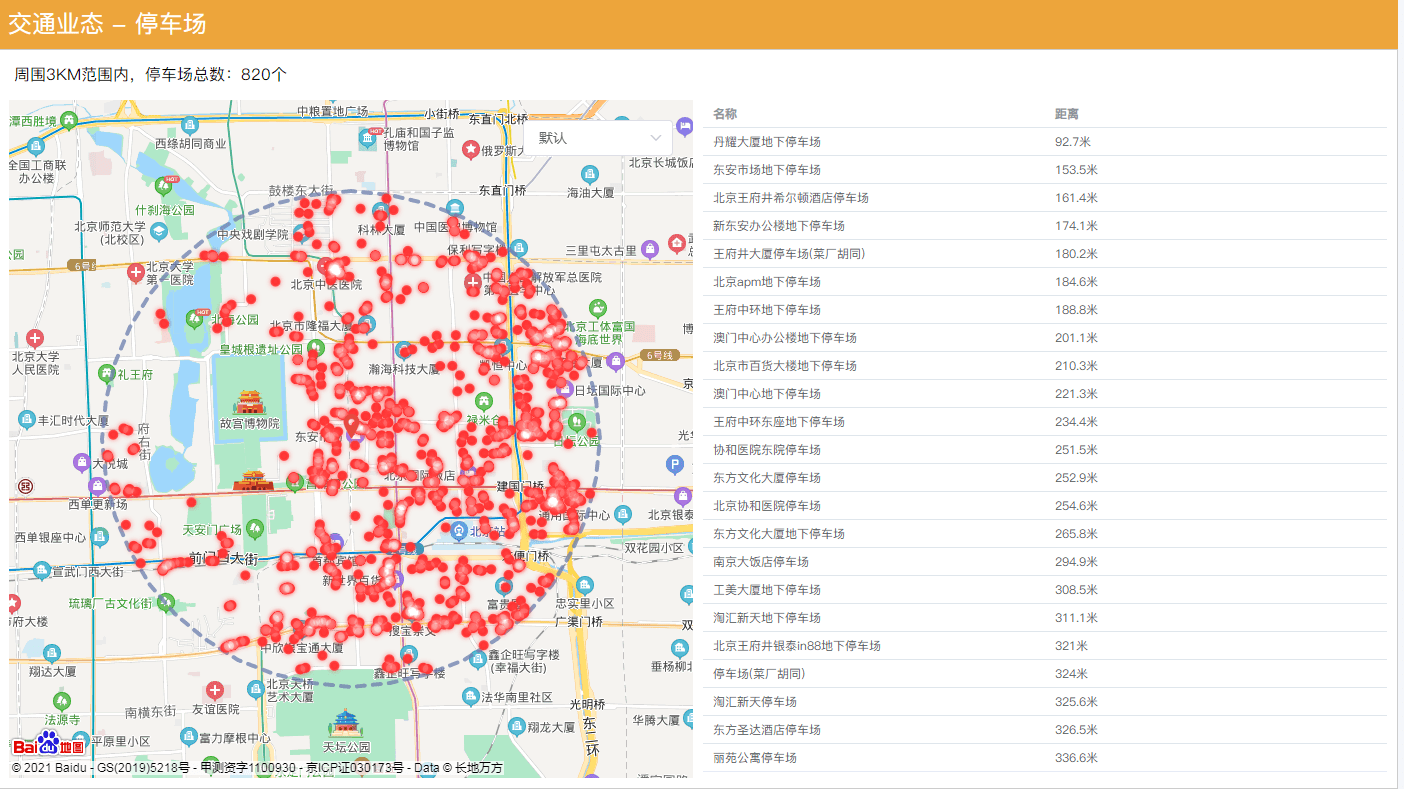Select 丹耀大厦地下停车场 row
The height and width of the screenshot is (789, 1404).
[x=1044, y=142]
